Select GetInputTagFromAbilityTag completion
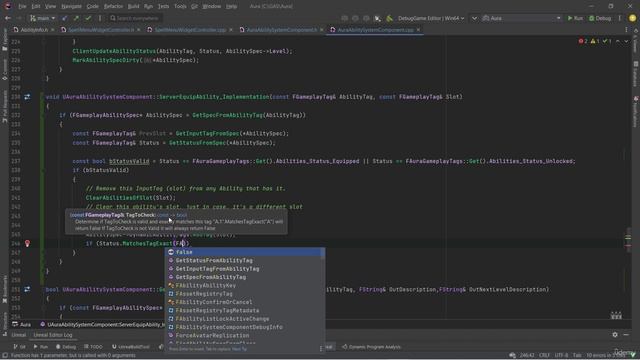Image resolution: width=640 pixels, height=360 pixels. point(245,269)
